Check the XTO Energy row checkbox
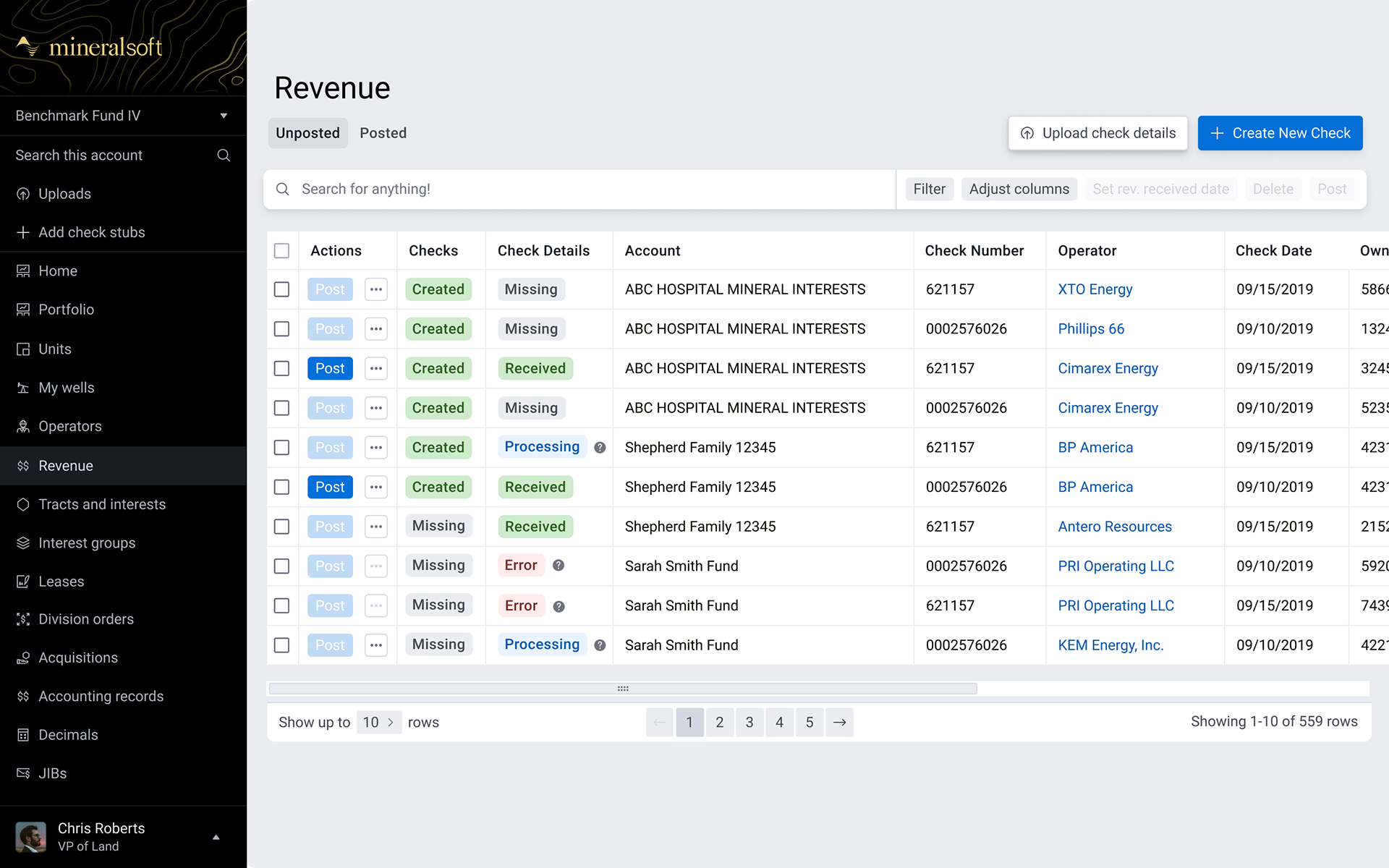The width and height of the screenshot is (1389, 868). [x=281, y=289]
